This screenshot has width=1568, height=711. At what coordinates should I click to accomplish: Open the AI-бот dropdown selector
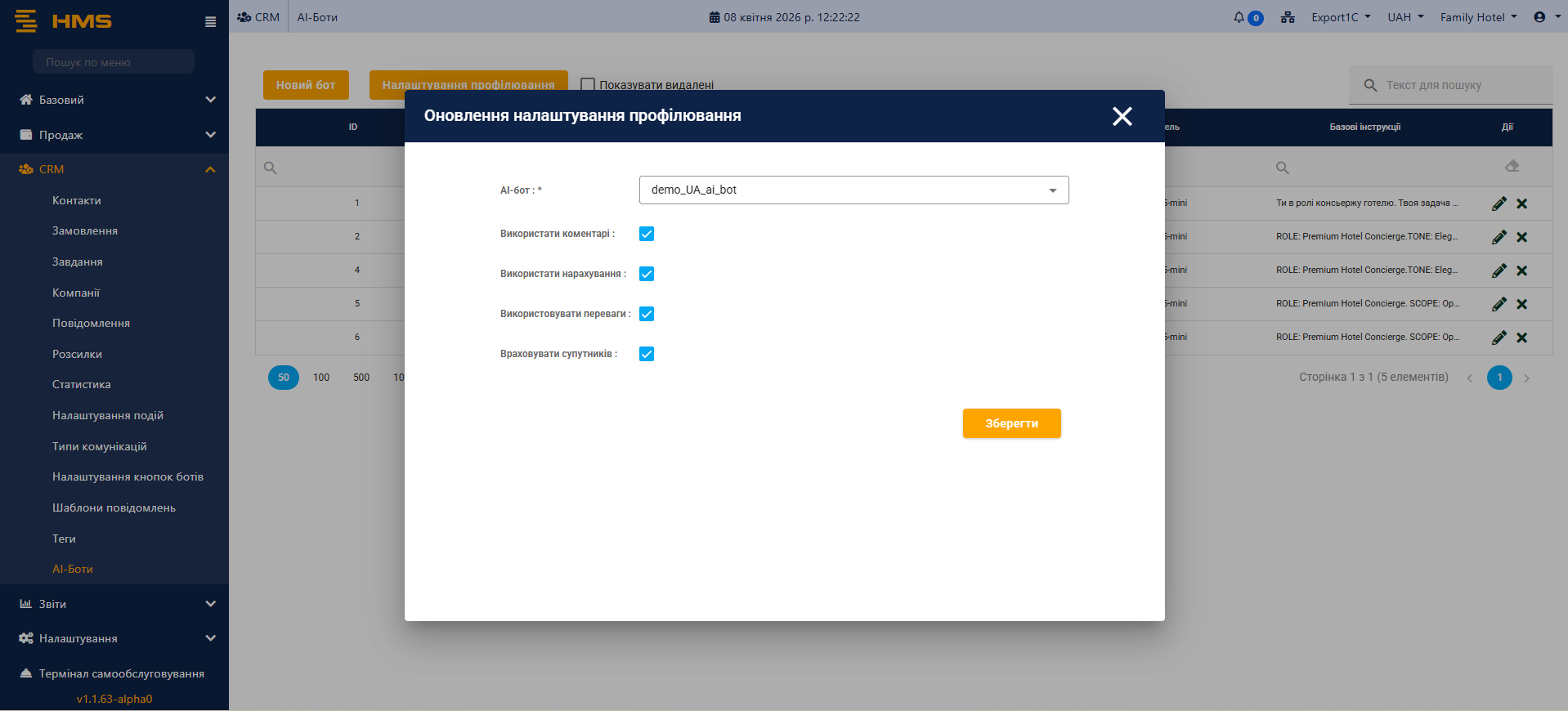coord(853,190)
